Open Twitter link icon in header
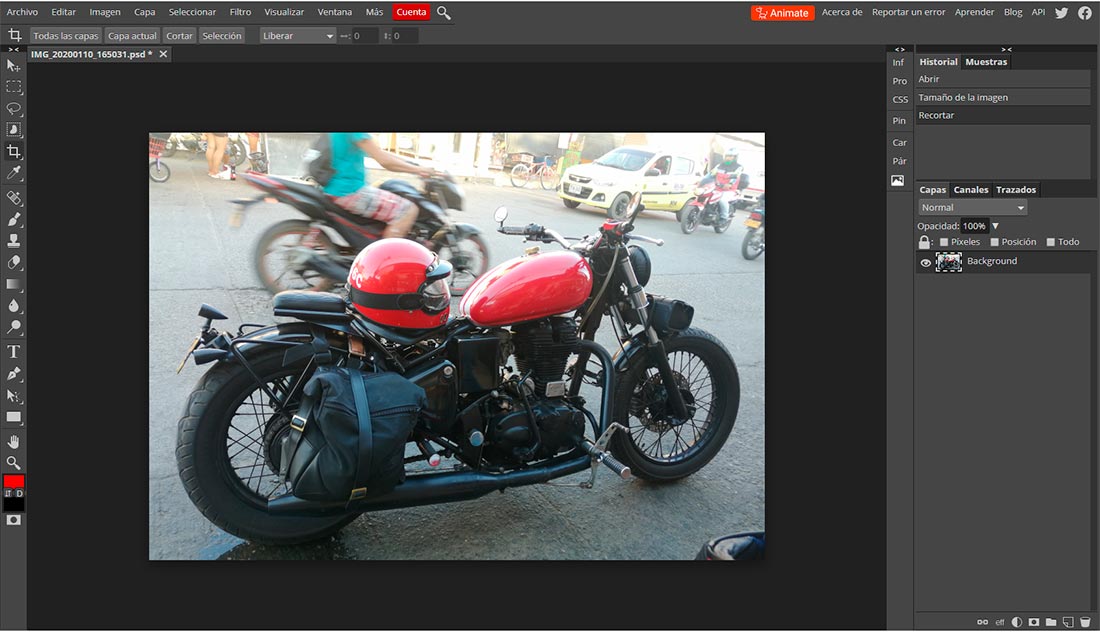The image size is (1100, 634). [1062, 13]
